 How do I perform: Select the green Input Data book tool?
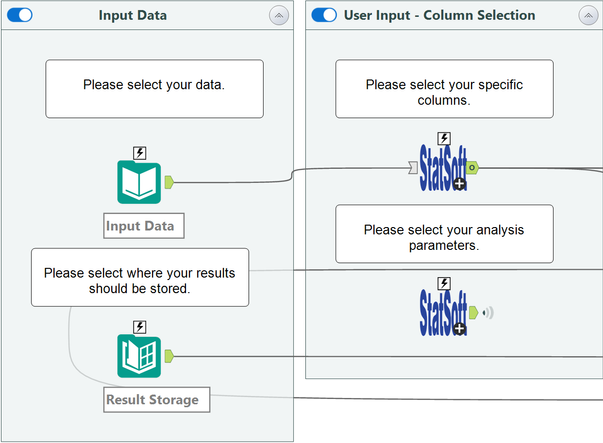click(x=139, y=183)
